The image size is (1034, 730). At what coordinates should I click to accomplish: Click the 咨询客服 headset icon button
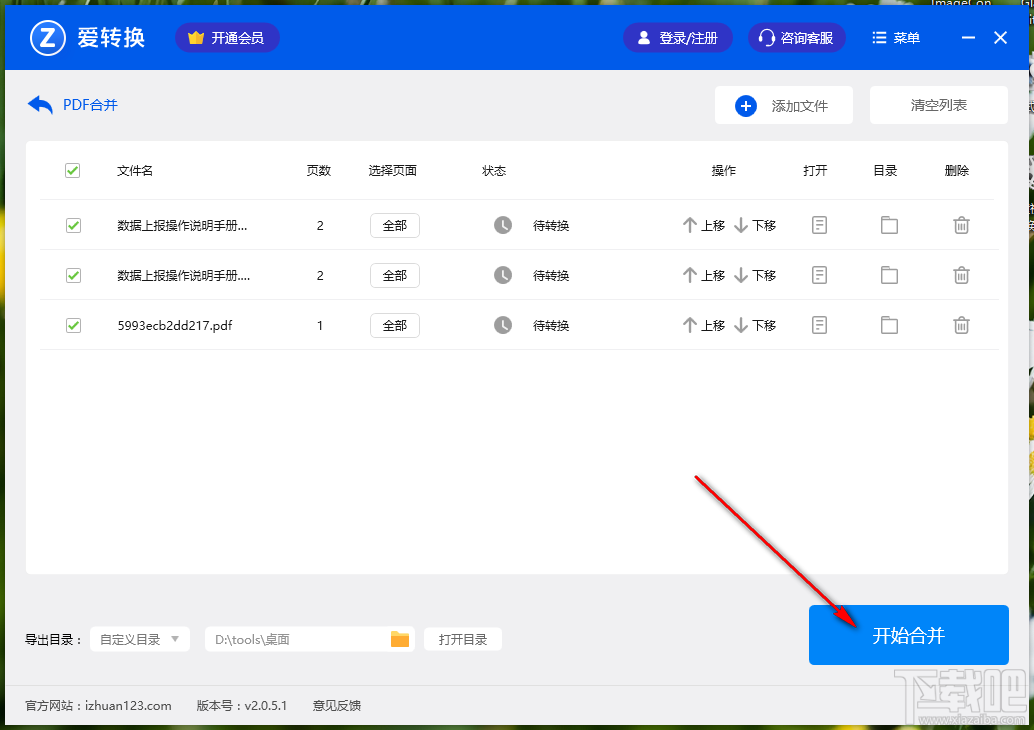(796, 37)
